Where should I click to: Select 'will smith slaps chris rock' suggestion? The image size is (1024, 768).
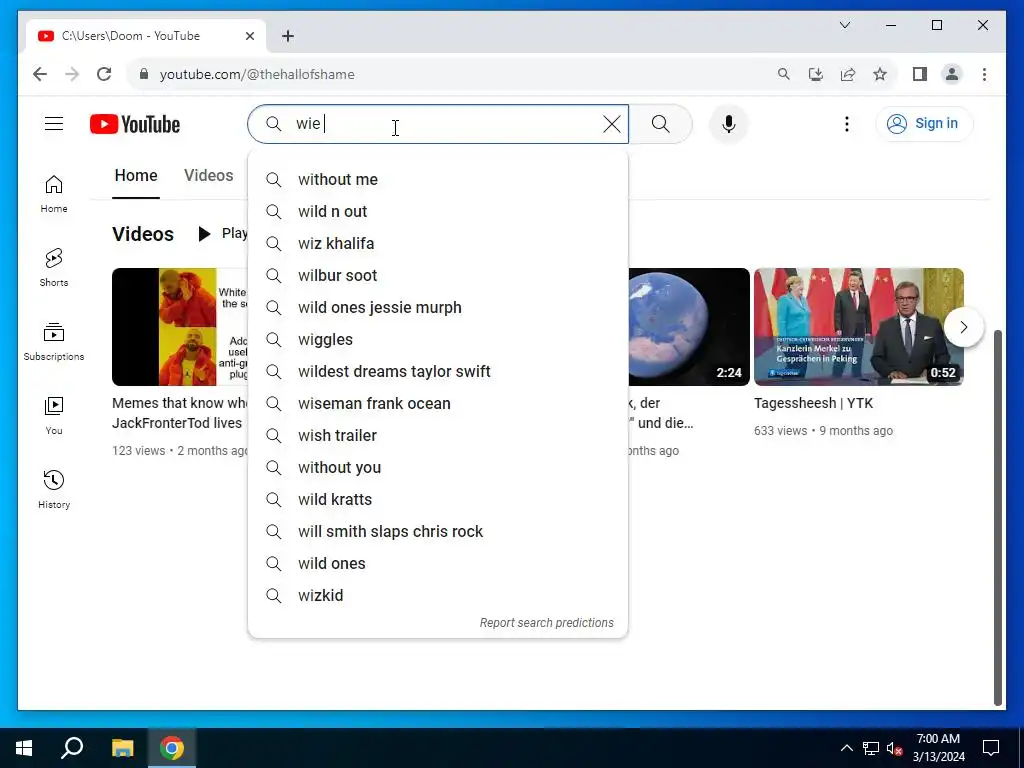[x=438, y=532]
